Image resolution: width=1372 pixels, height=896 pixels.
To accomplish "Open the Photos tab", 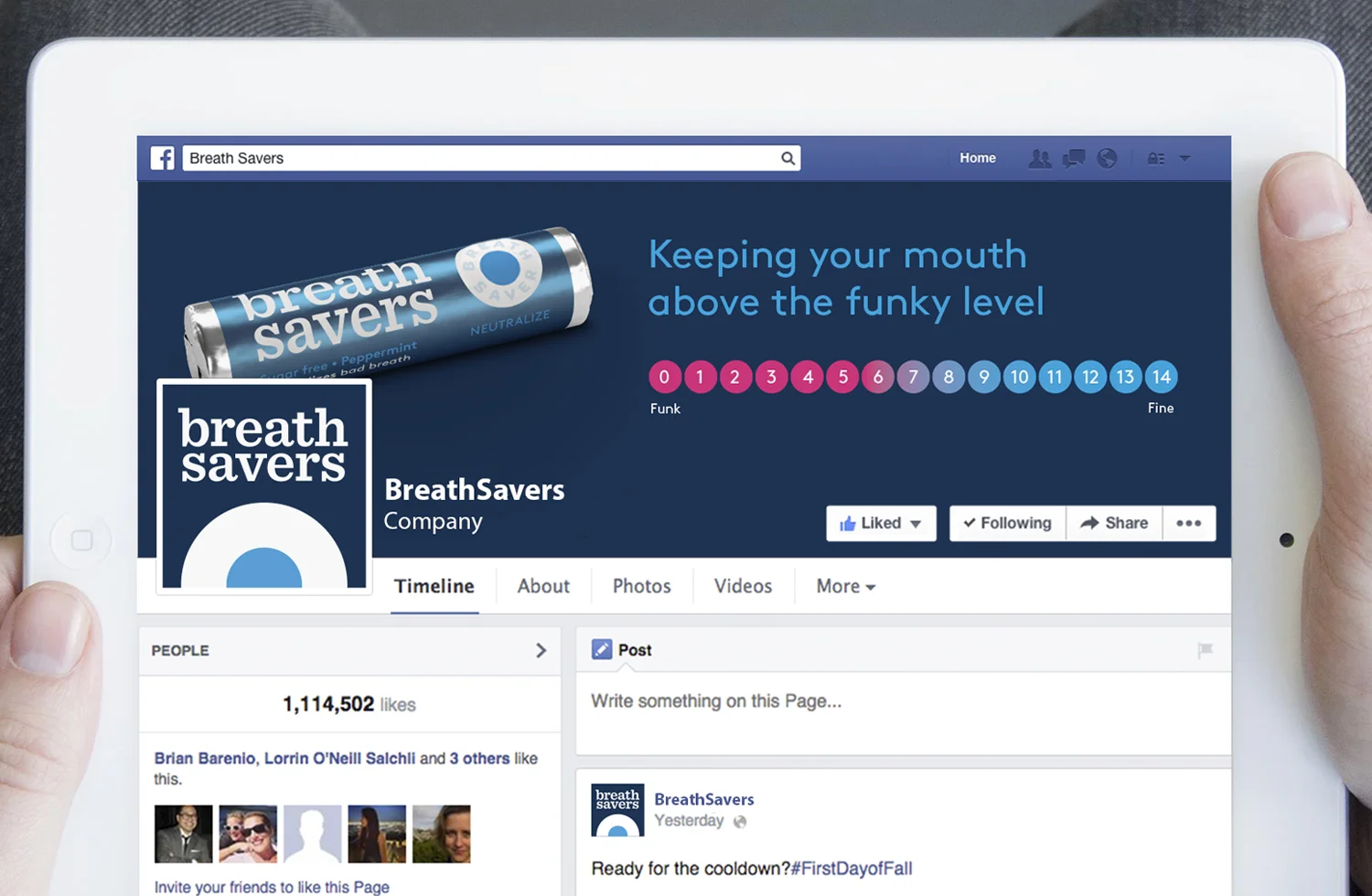I will 642,586.
